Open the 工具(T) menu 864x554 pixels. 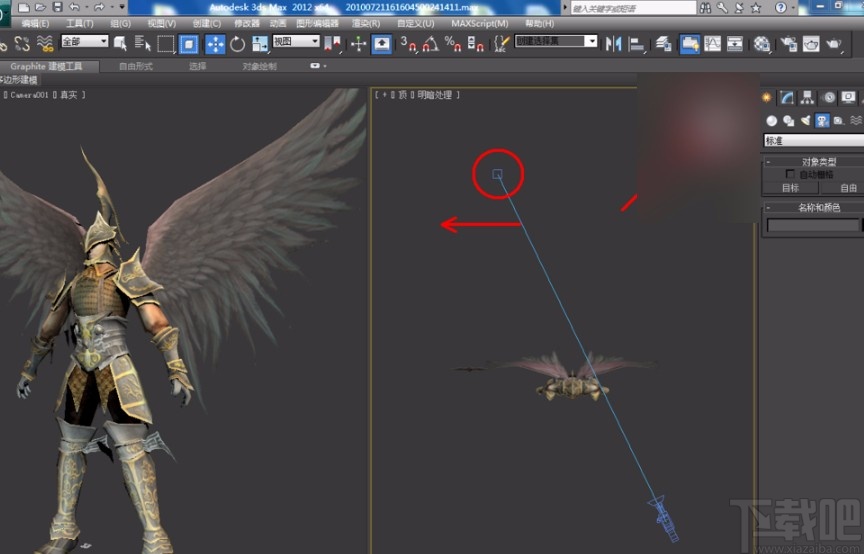79,23
